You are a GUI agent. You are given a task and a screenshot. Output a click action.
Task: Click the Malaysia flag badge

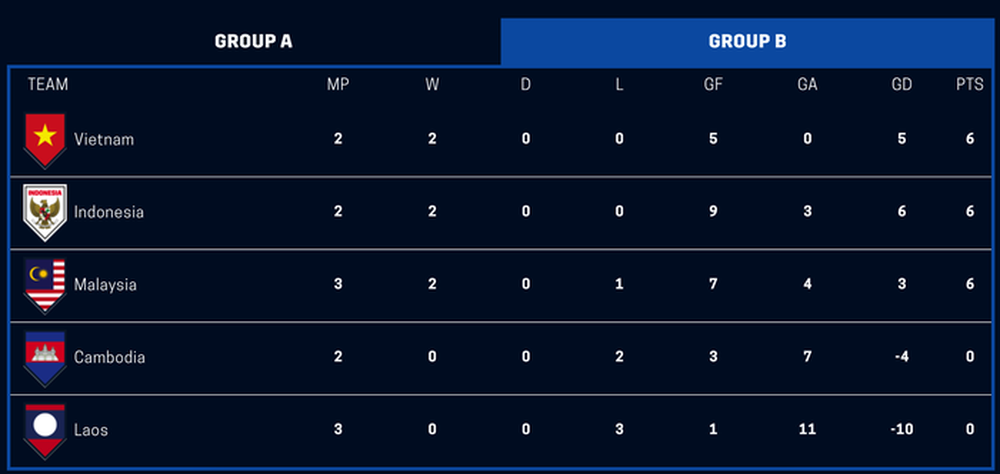click(45, 285)
